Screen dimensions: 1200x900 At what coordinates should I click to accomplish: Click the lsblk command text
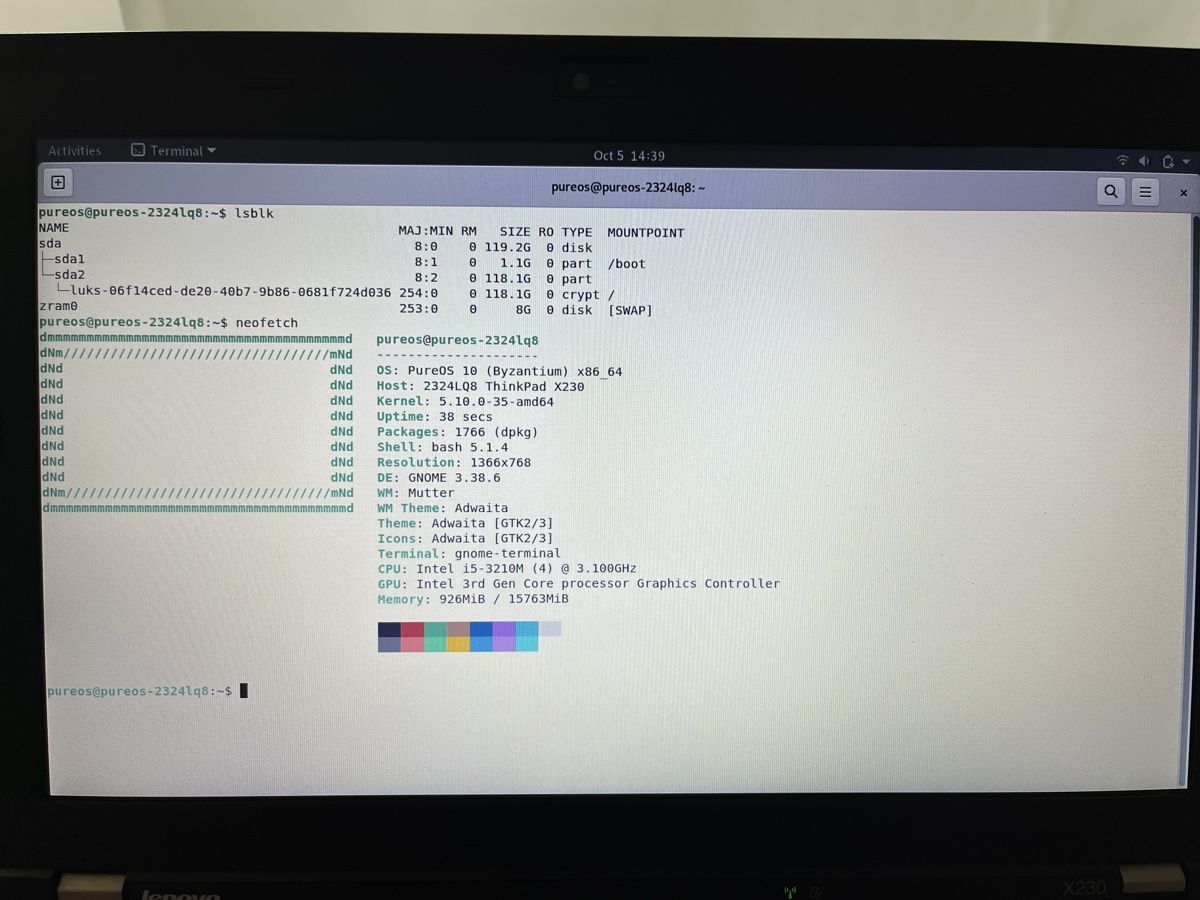(254, 213)
